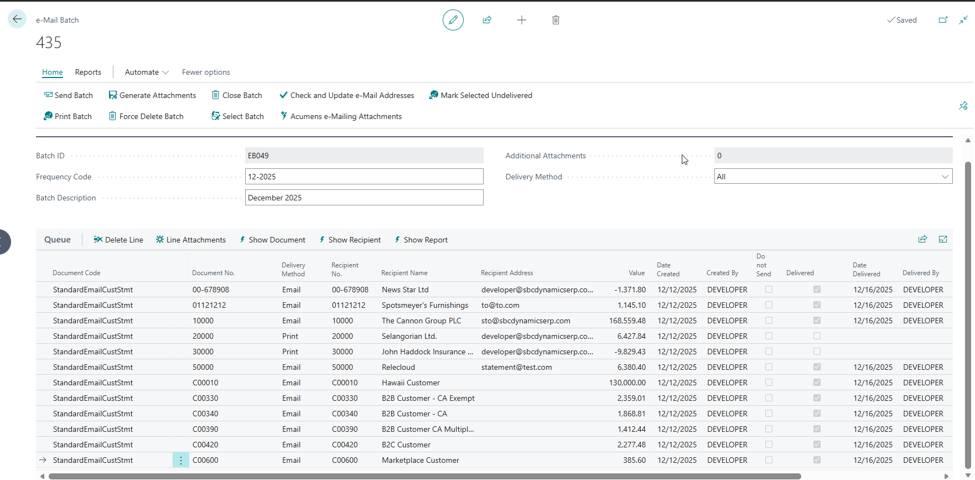Viewport: 975px width, 480px height.
Task: Click Fewer options
Action: pyautogui.click(x=206, y=72)
